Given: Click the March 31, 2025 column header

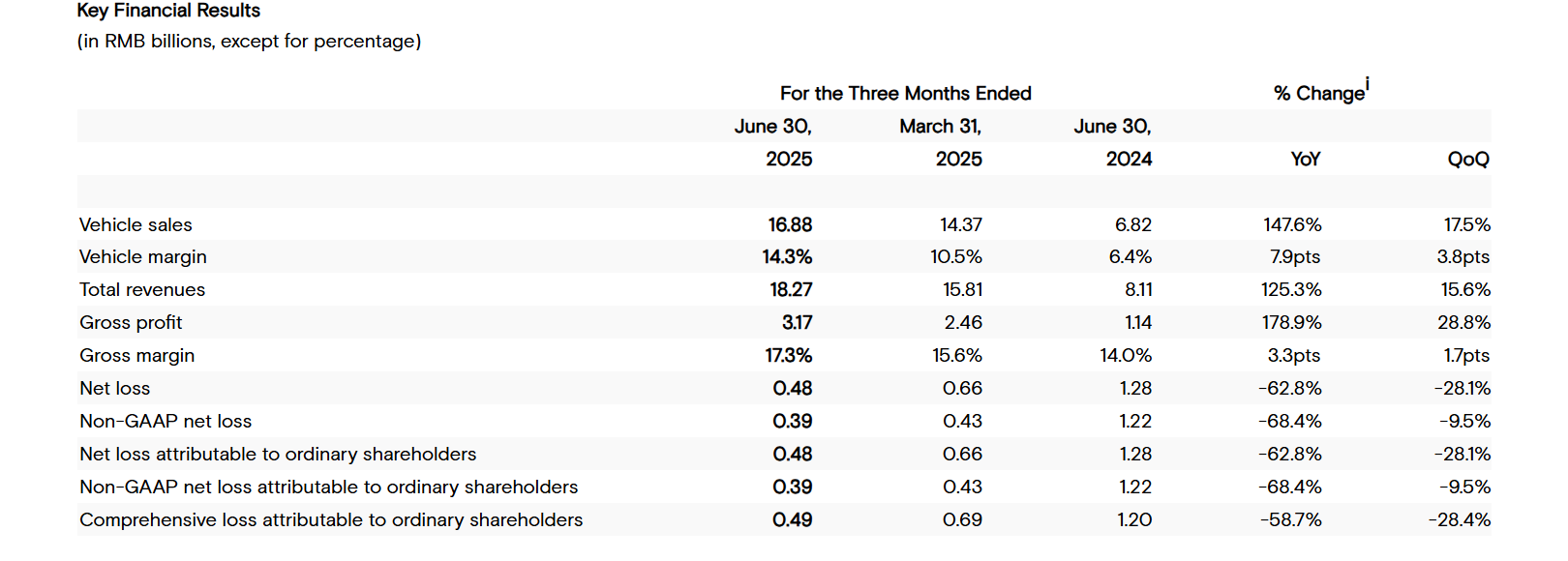Looking at the screenshot, I should [941, 143].
